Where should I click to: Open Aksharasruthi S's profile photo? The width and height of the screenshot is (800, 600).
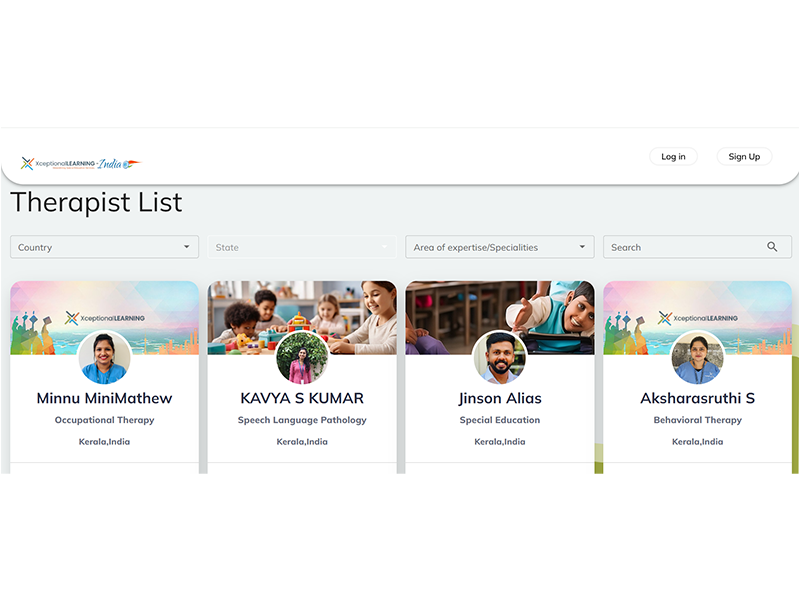(x=697, y=358)
